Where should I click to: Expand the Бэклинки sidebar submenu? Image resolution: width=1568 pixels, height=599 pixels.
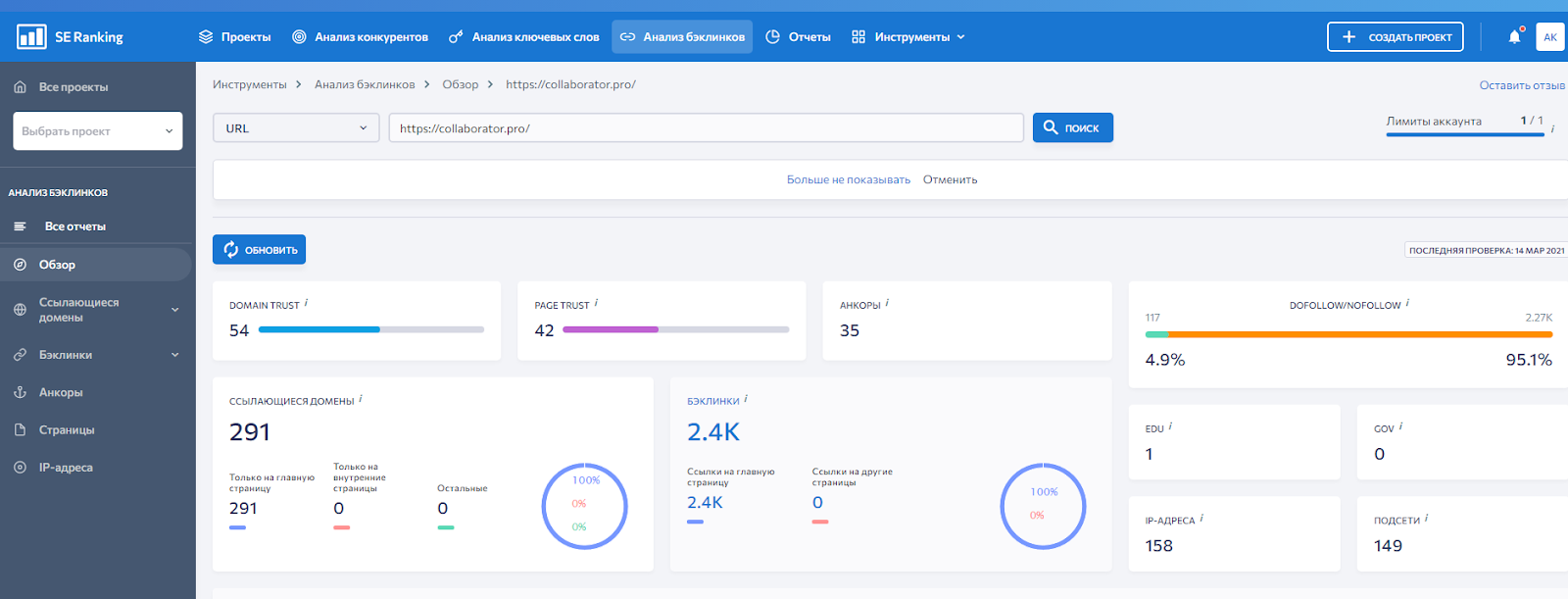coord(175,355)
